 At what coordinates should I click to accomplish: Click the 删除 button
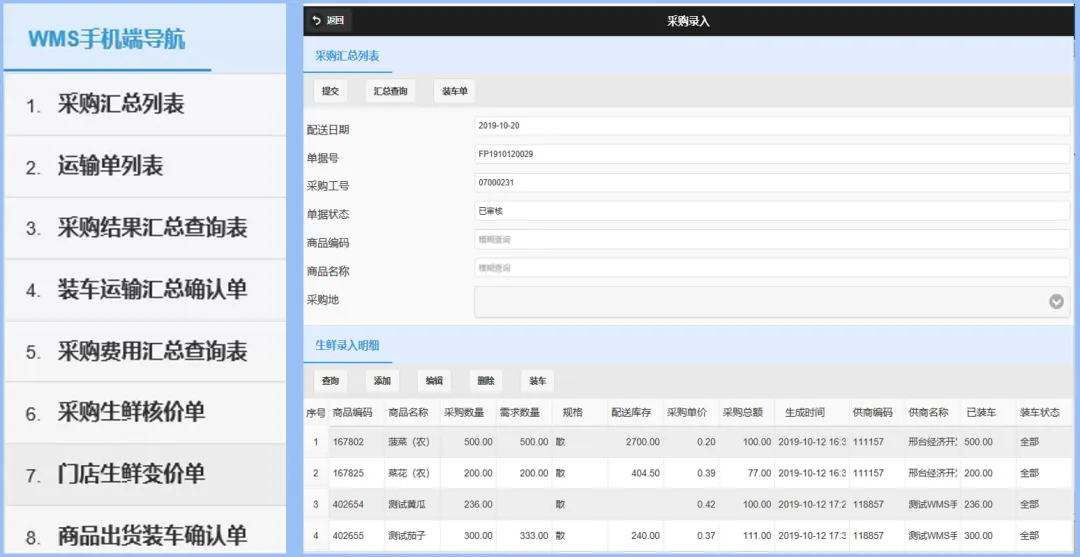(486, 381)
